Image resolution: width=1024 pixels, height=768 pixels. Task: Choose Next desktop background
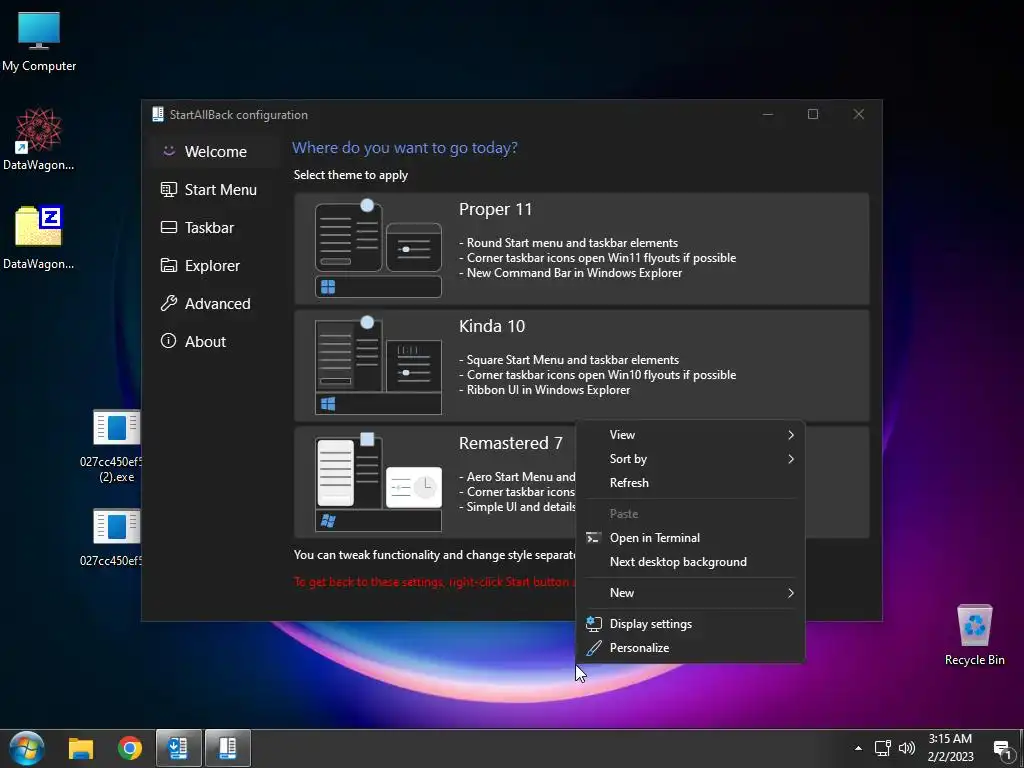[x=690, y=562]
